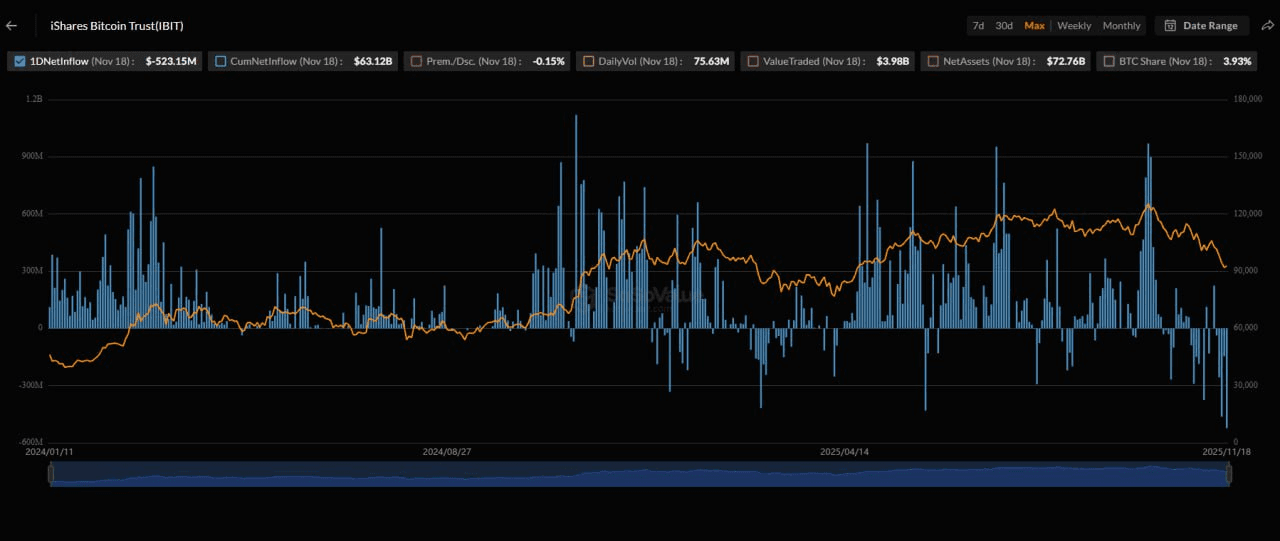Click the 180,000 right axis label
Screen dimensions: 1280x541
pos(1249,99)
